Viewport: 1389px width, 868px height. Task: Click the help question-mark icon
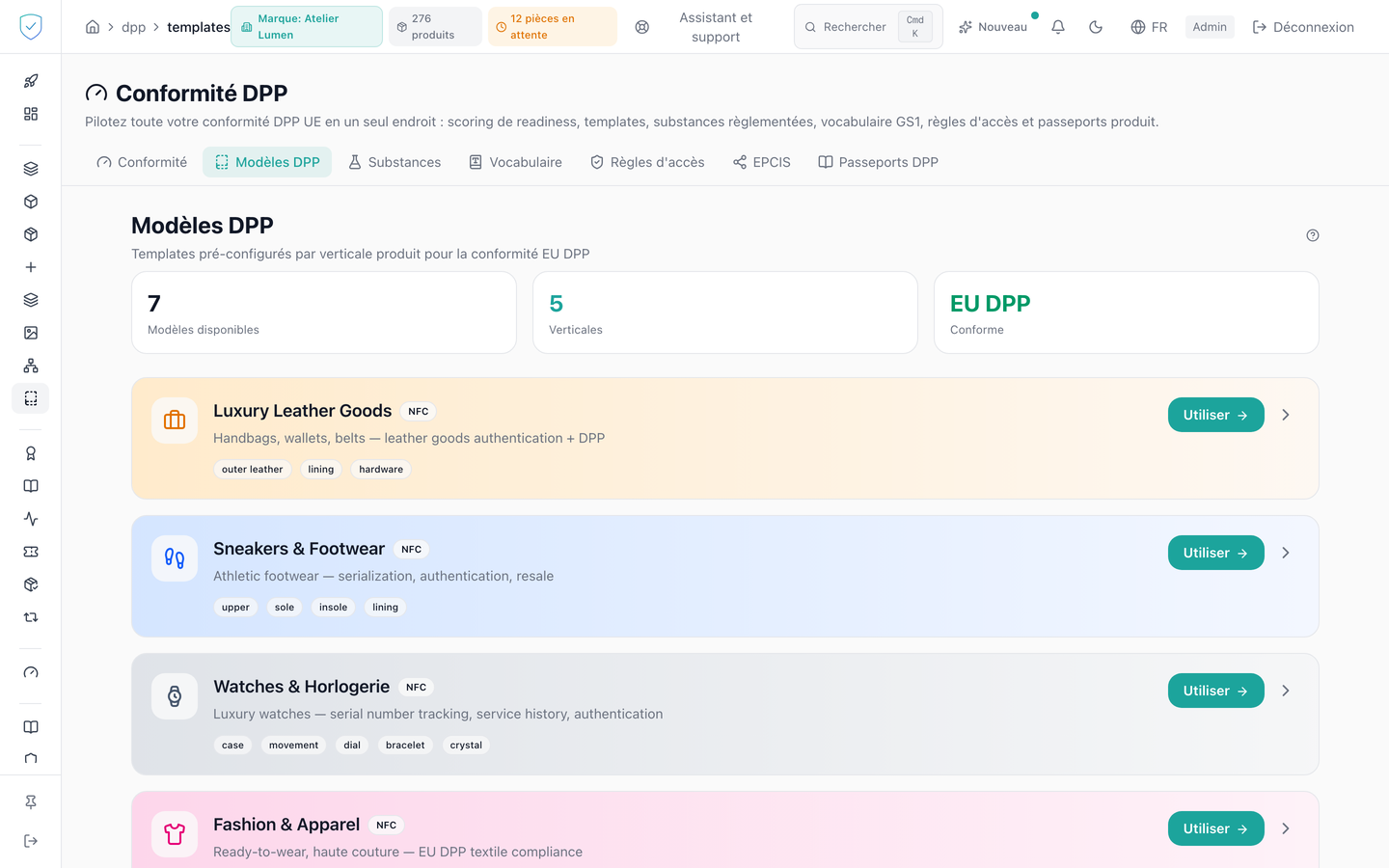pyautogui.click(x=1313, y=235)
